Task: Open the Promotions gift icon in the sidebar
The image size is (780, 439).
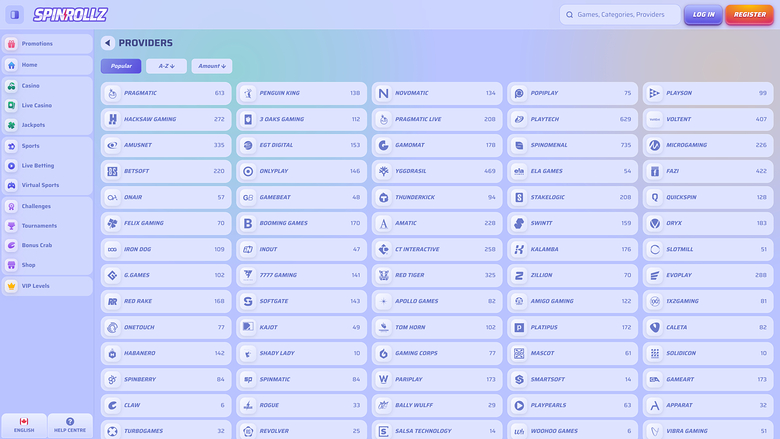Action: click(12, 44)
